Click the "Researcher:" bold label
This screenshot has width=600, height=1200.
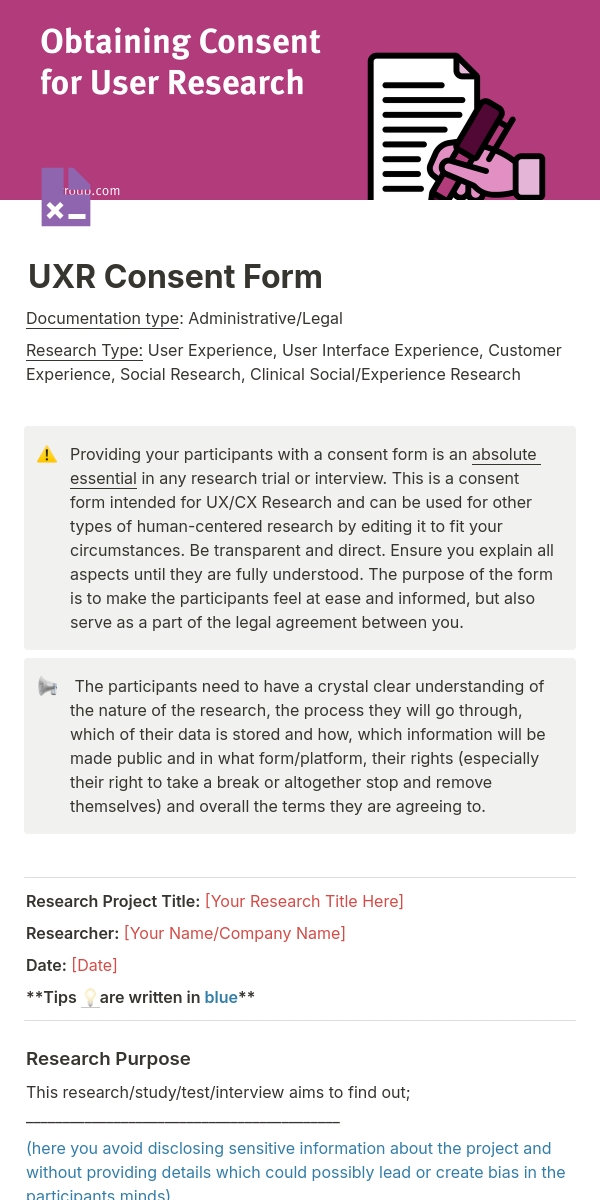(72, 933)
